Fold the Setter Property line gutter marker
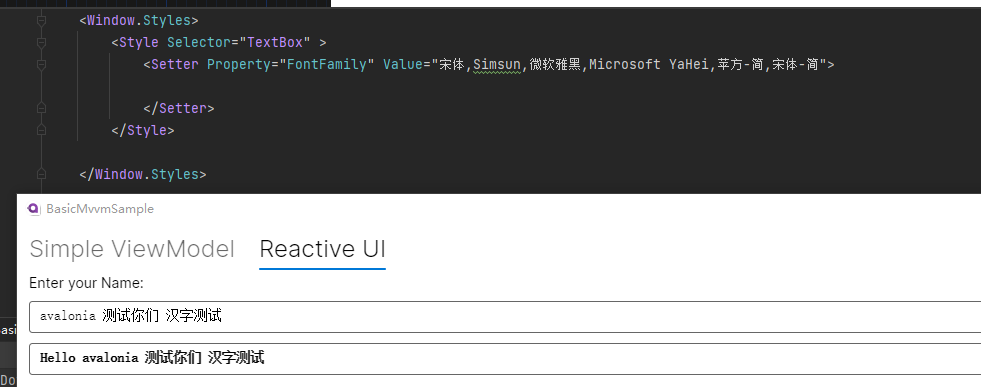Viewport: 981px width, 387px height. click(x=41, y=64)
